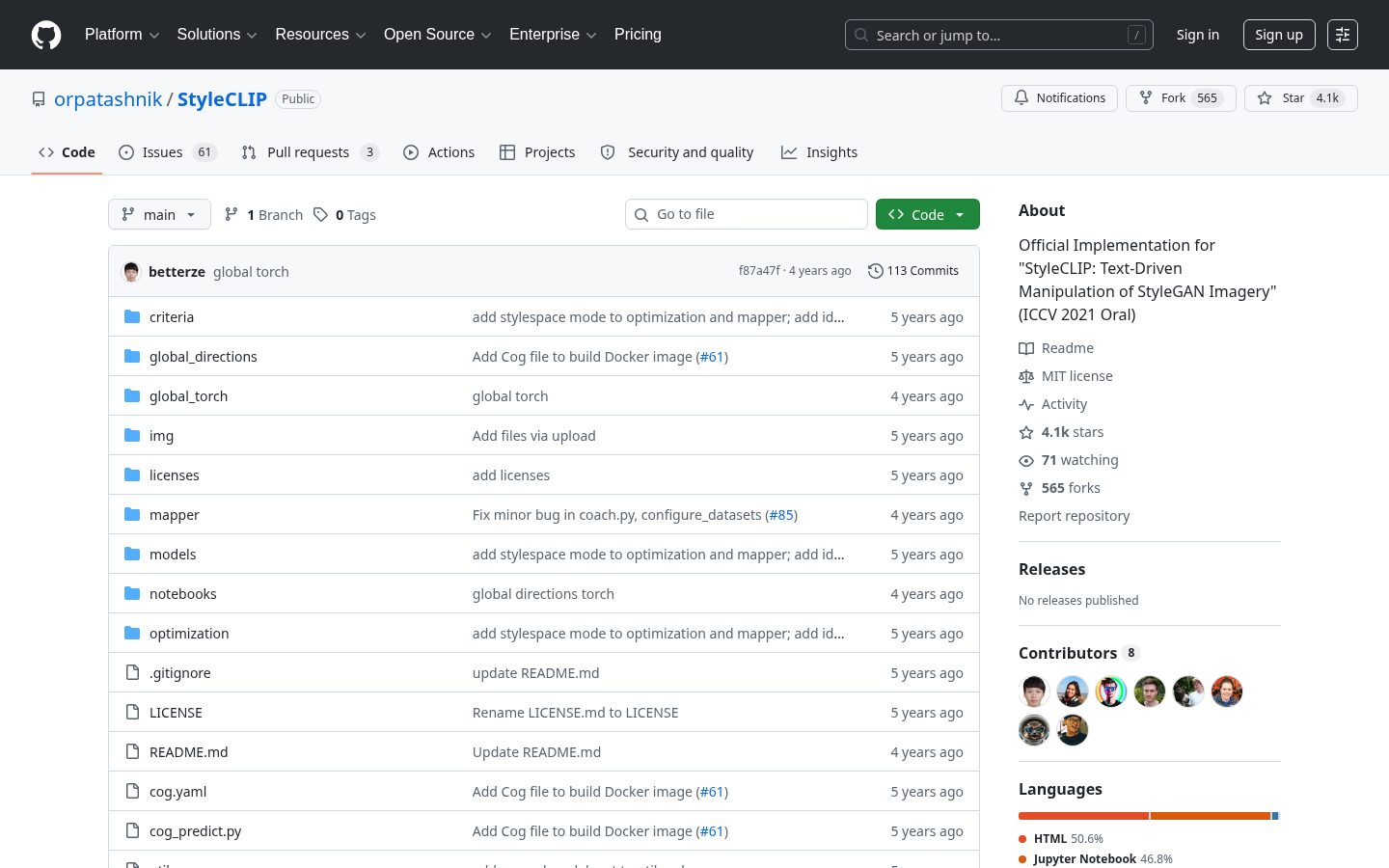View the 1 Branch list
Viewport: 1389px width, 868px height.
pos(263,214)
